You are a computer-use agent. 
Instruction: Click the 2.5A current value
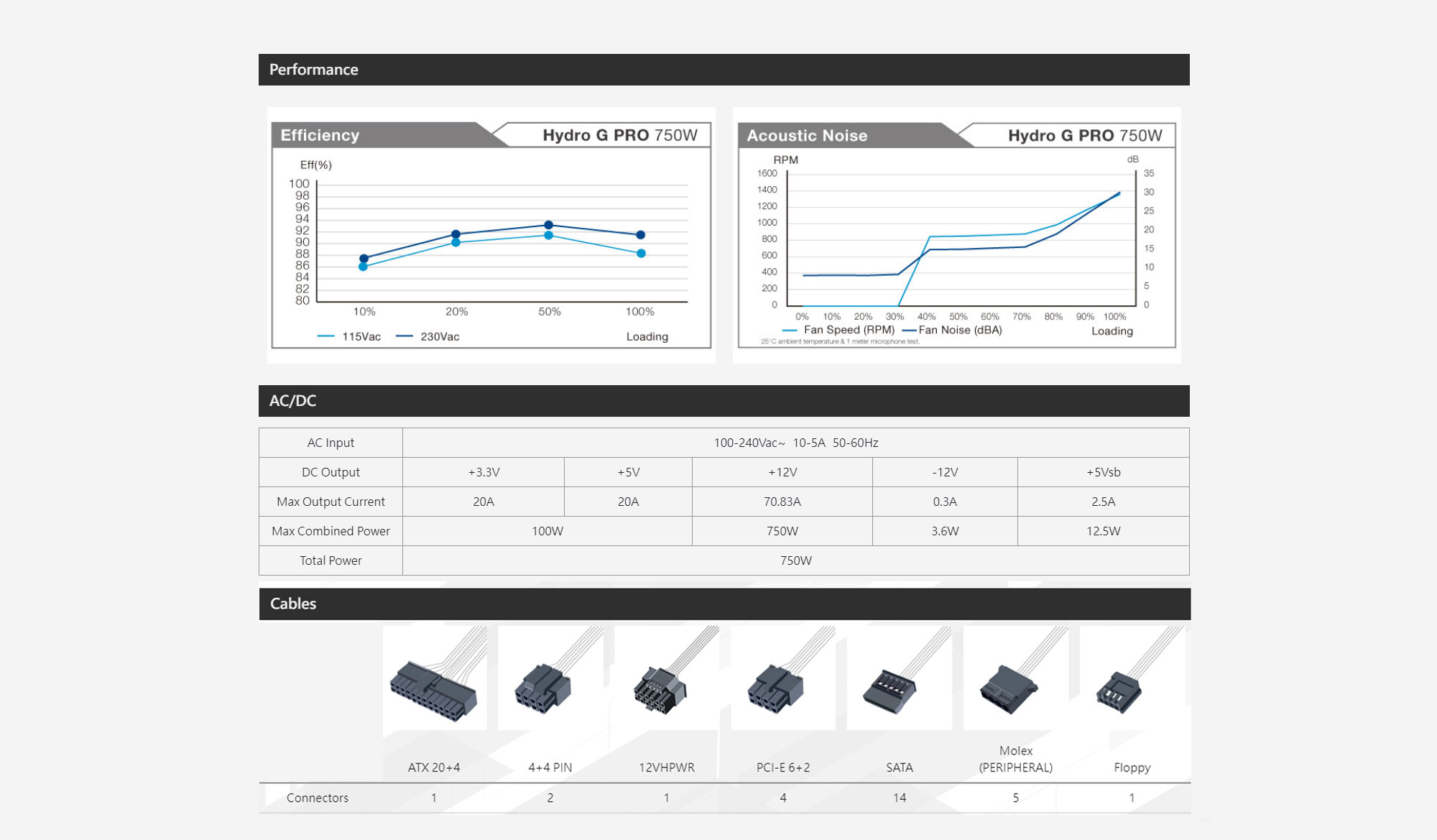tap(1104, 502)
